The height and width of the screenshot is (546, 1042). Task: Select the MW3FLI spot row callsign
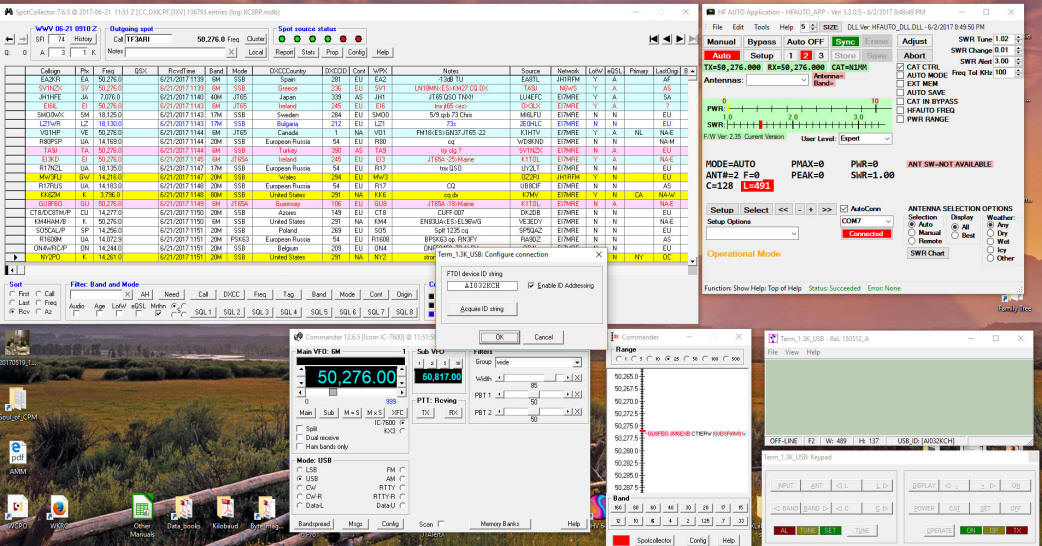pos(50,177)
